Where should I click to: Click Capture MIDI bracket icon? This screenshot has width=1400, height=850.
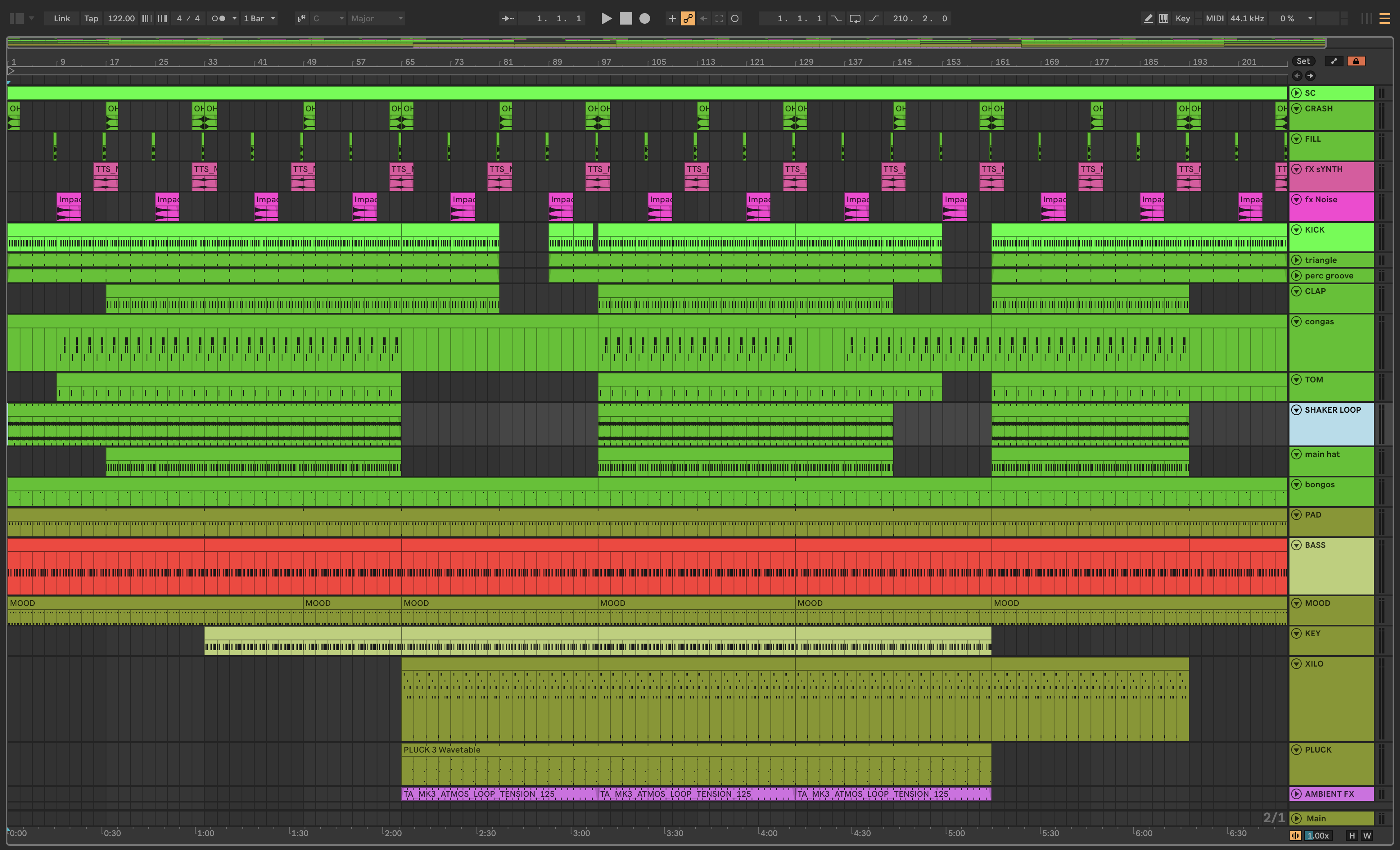click(719, 18)
